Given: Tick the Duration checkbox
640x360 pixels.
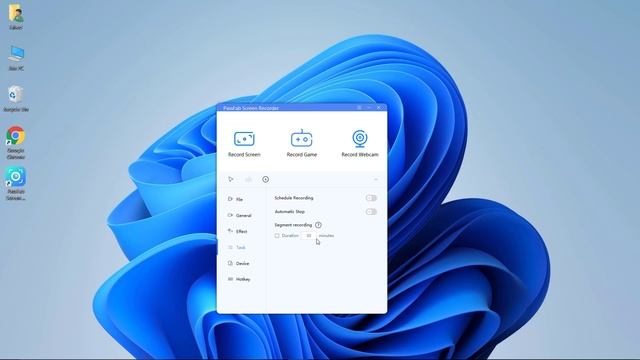Looking at the screenshot, I should (277, 236).
